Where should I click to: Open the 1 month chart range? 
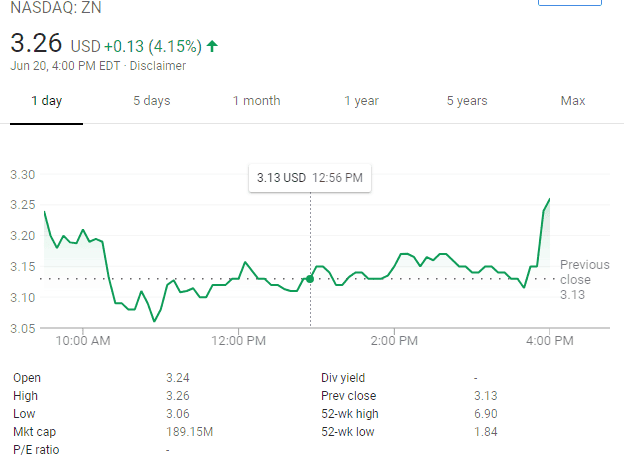pyautogui.click(x=256, y=101)
